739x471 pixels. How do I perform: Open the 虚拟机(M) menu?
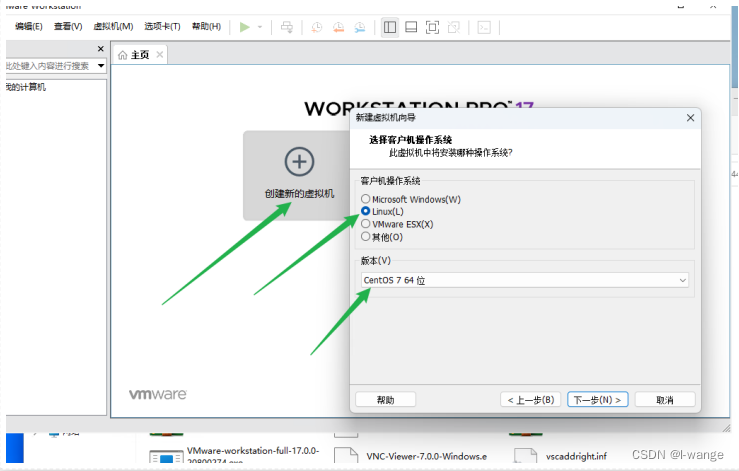113,26
